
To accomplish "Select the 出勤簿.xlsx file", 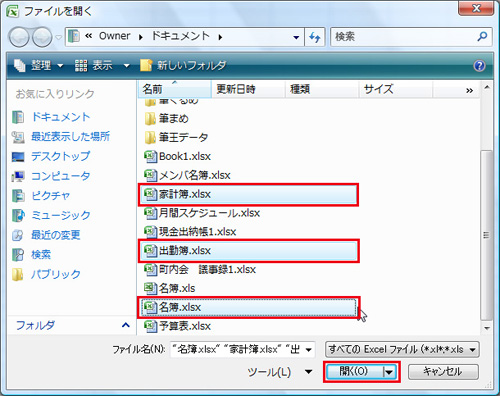I will [x=248, y=250].
